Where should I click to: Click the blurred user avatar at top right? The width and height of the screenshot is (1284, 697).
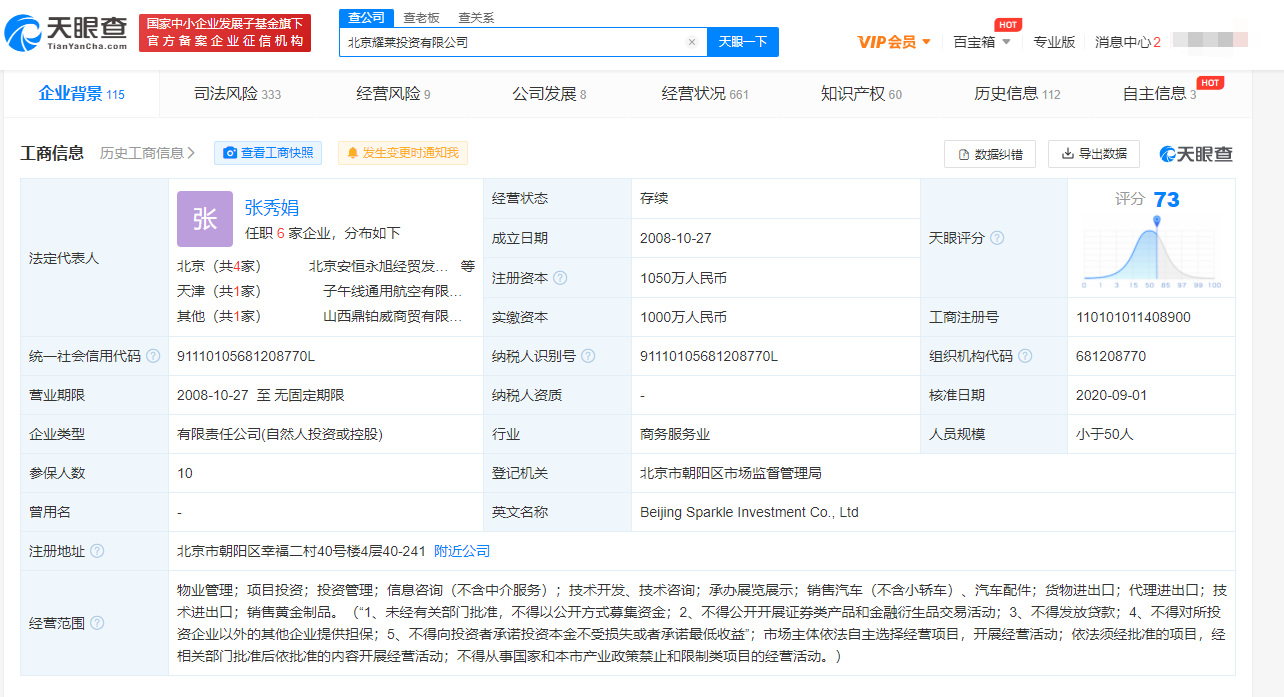click(1210, 40)
